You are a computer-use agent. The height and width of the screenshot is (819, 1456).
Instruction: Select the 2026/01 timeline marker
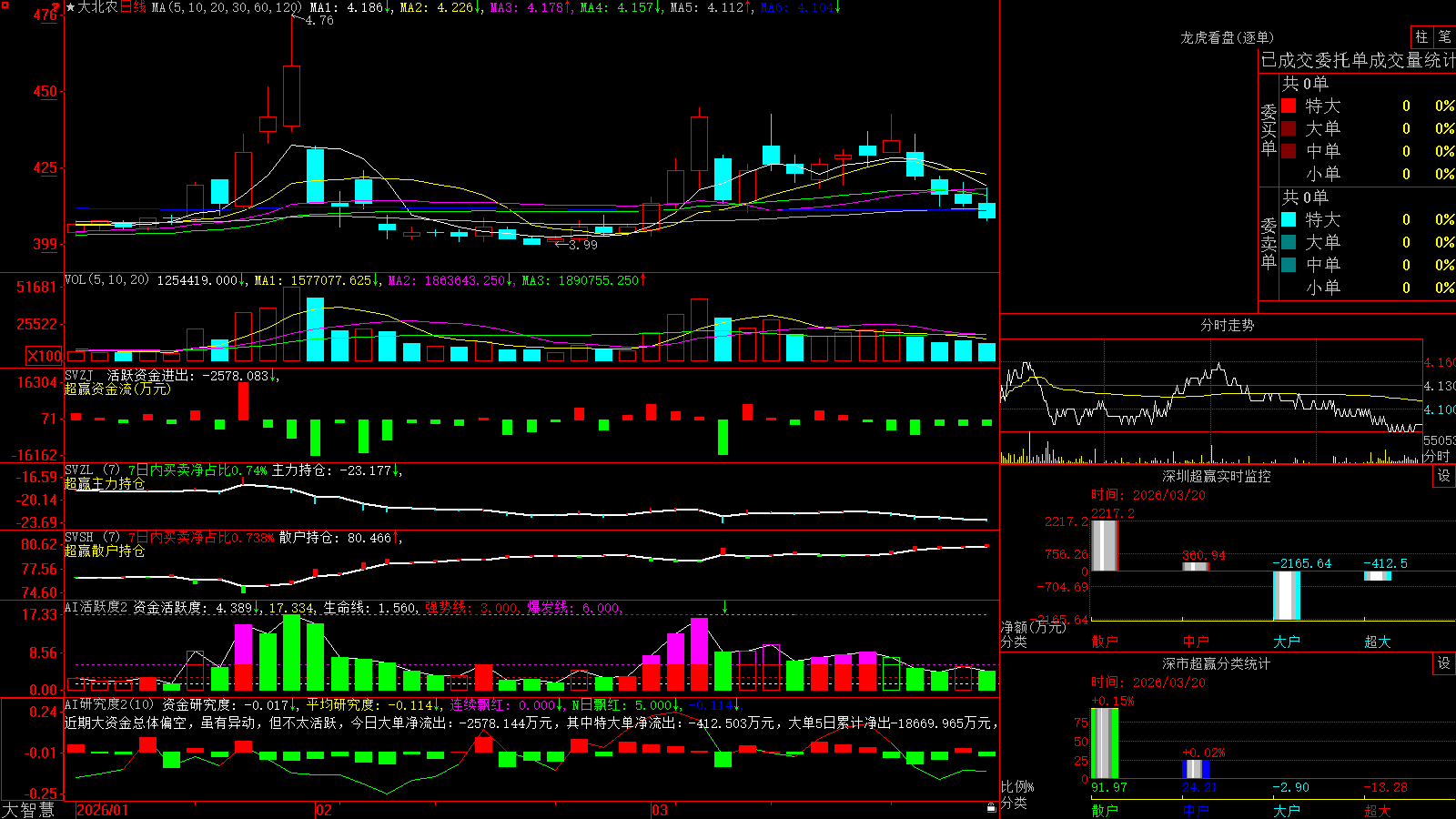tap(103, 810)
